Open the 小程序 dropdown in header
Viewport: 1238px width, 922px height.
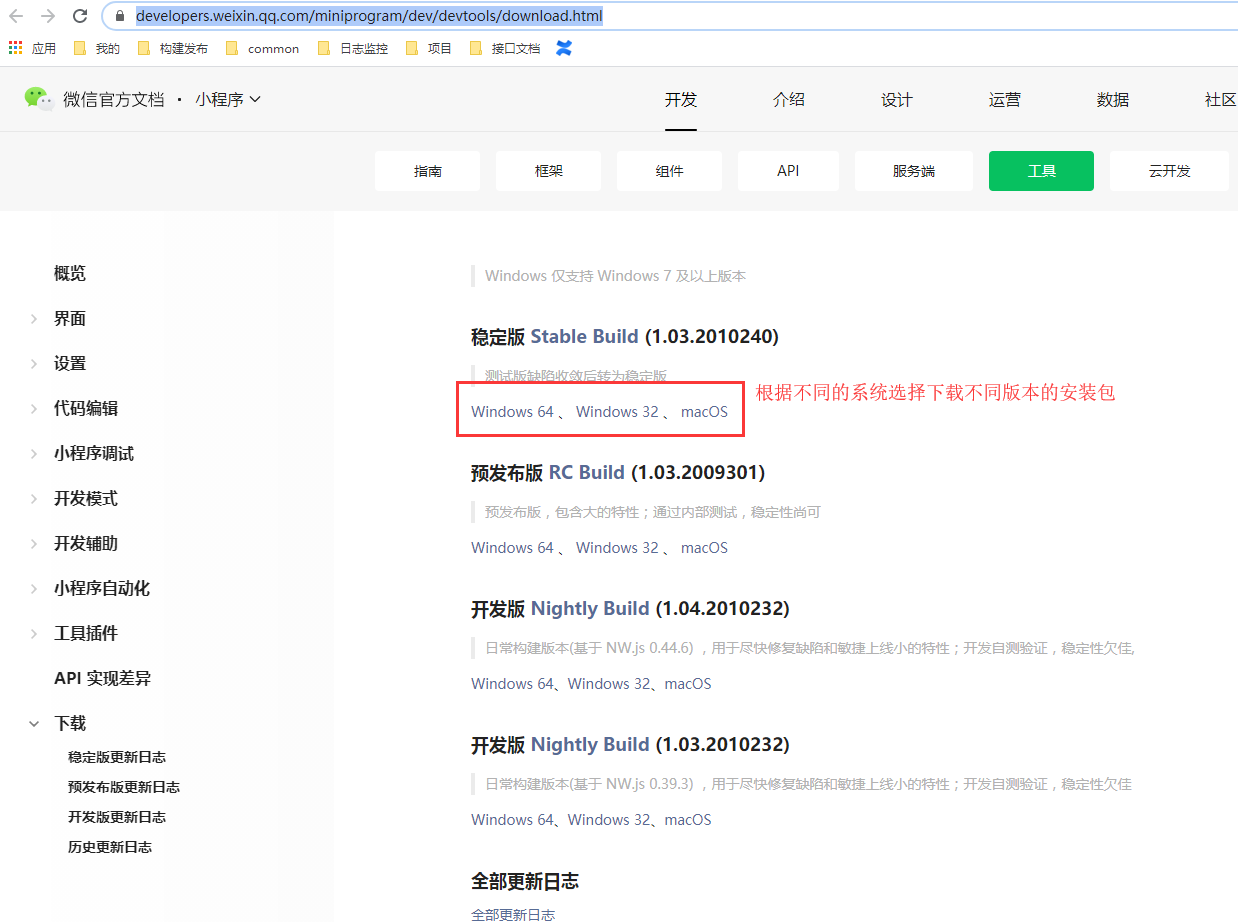(x=228, y=99)
